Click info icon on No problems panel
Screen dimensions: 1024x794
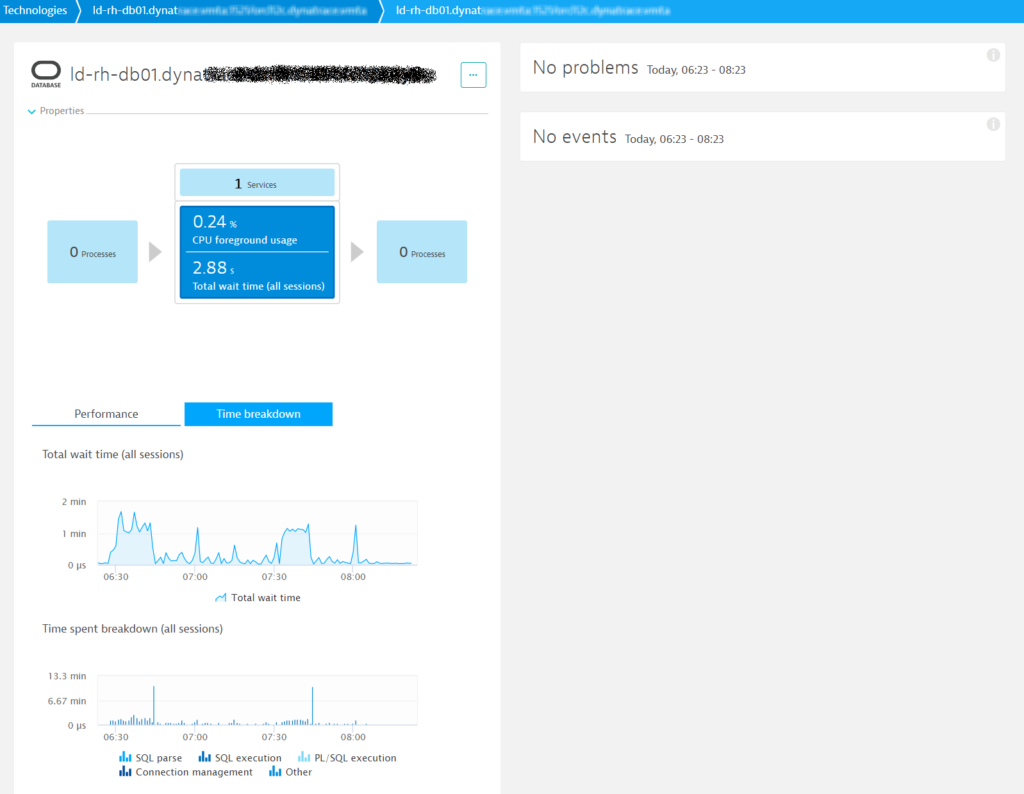click(993, 56)
